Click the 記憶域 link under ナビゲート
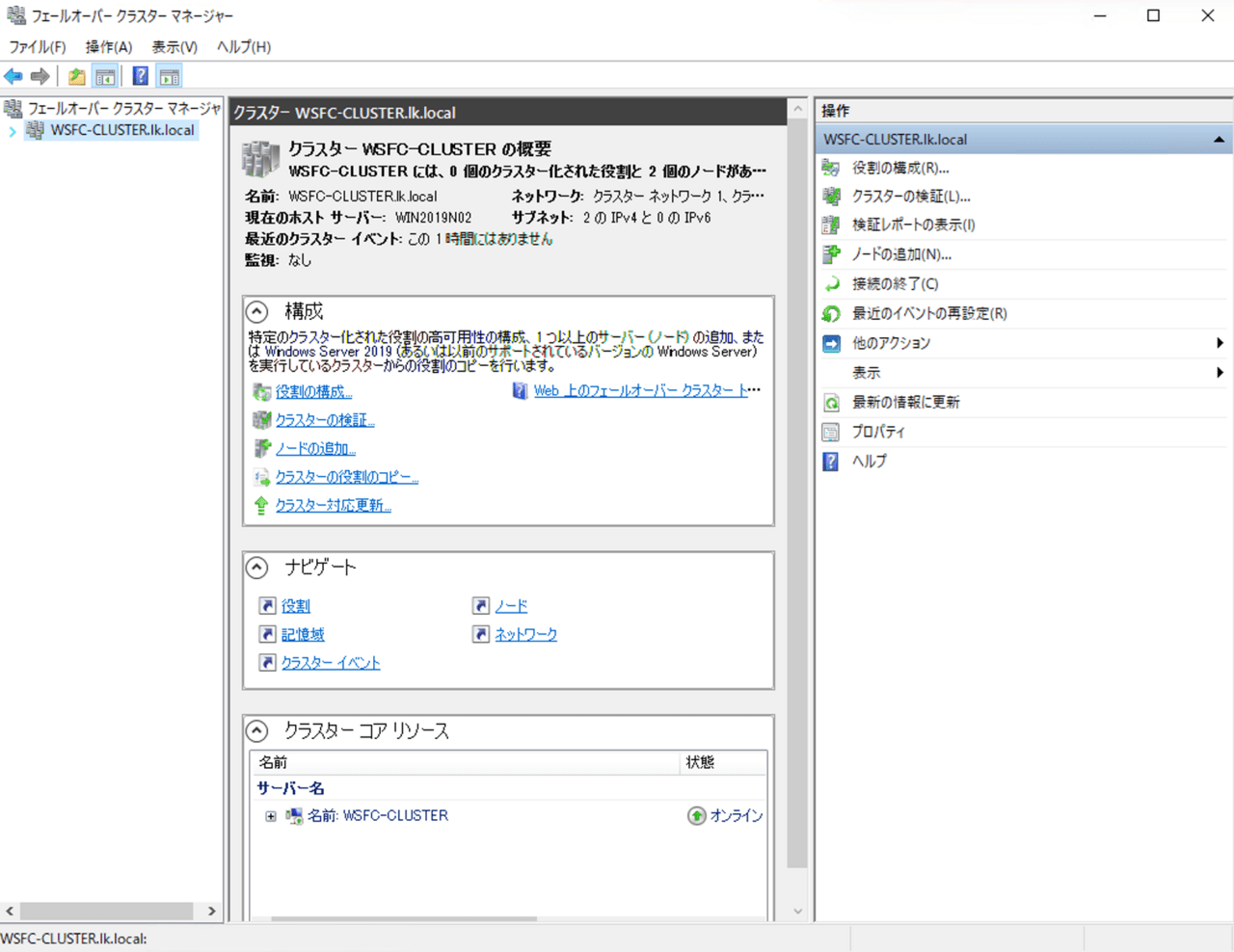This screenshot has height=952, width=1234. [x=303, y=635]
